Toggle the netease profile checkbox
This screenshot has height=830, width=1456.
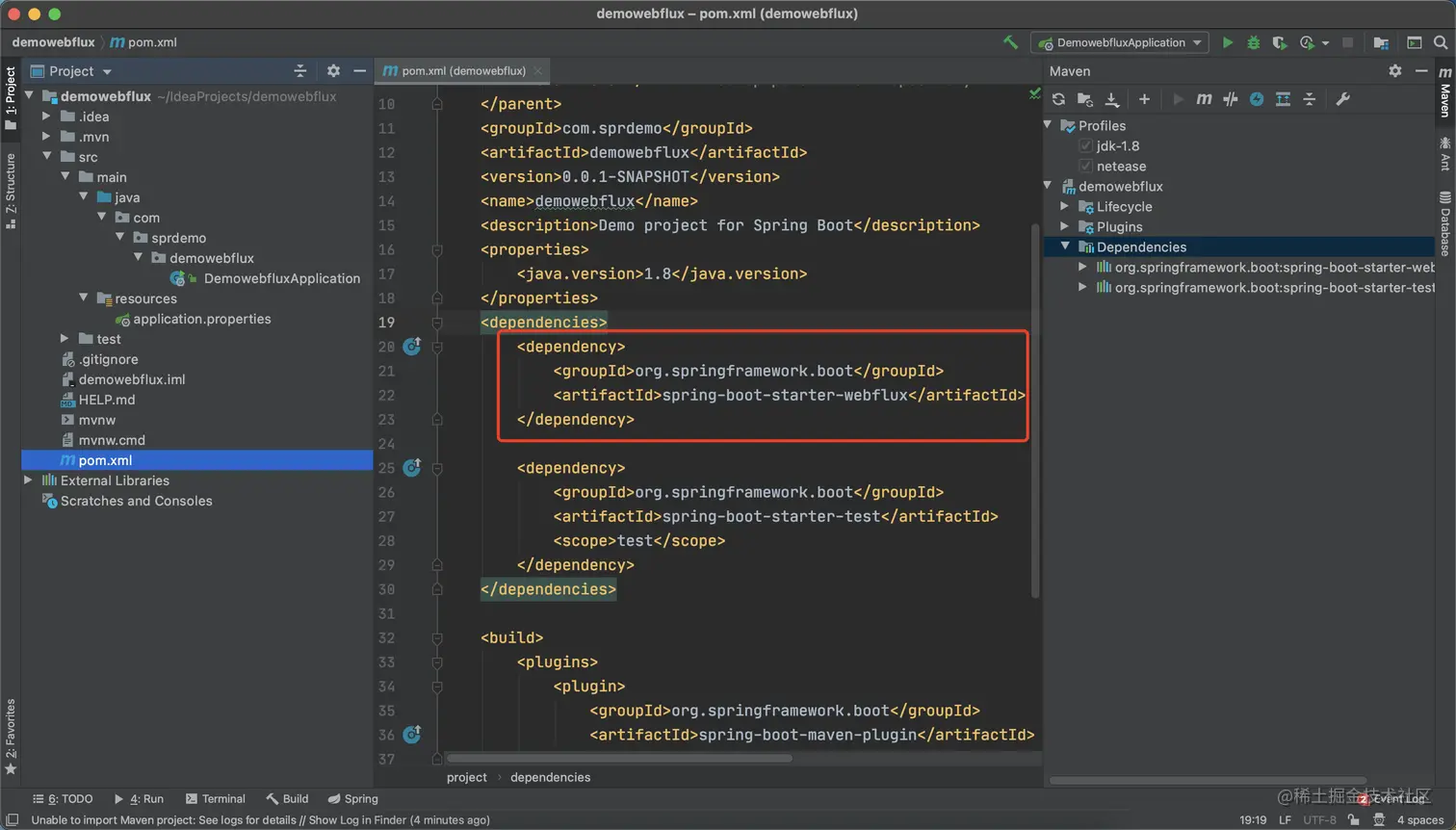1085,167
